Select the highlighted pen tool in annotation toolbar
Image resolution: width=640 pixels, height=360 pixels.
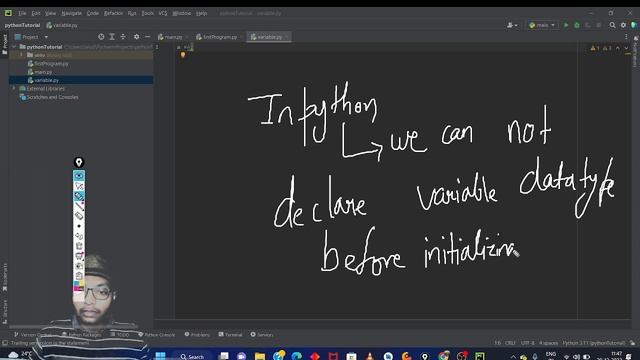click(79, 196)
